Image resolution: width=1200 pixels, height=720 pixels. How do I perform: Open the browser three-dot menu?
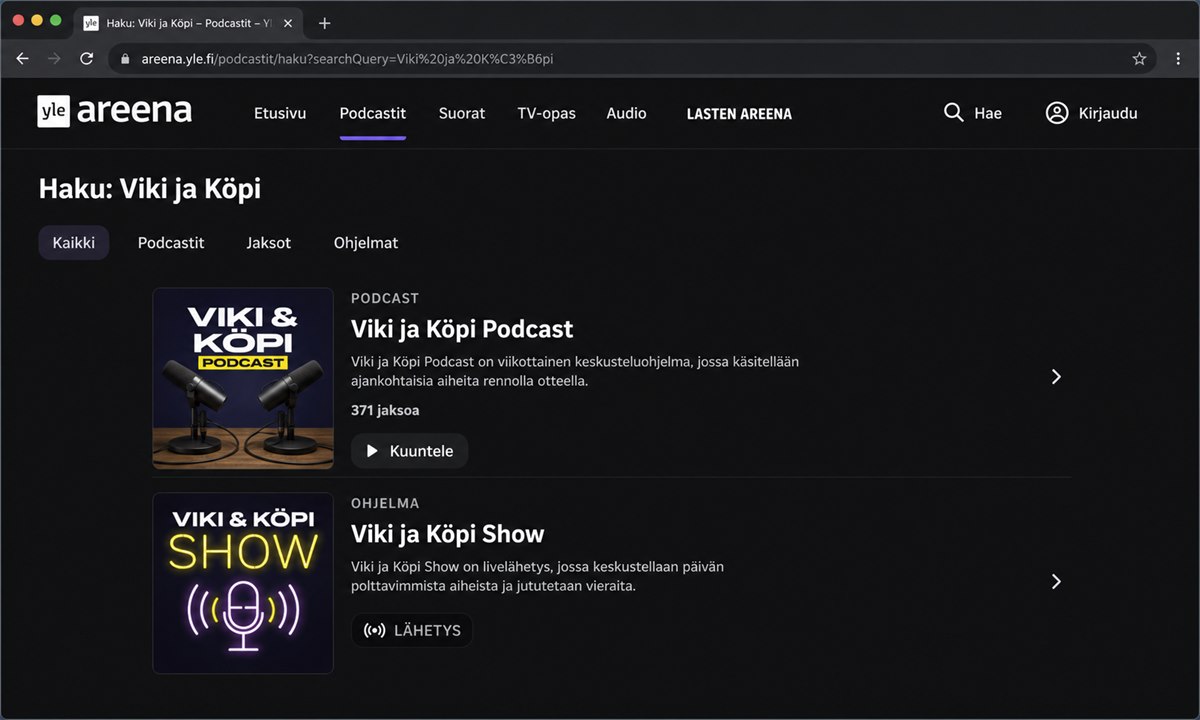point(1178,59)
